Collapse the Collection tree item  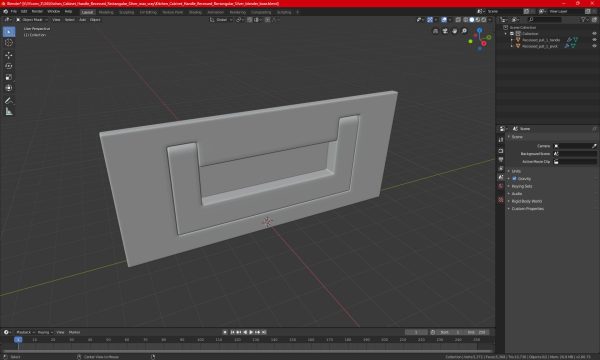click(506, 34)
